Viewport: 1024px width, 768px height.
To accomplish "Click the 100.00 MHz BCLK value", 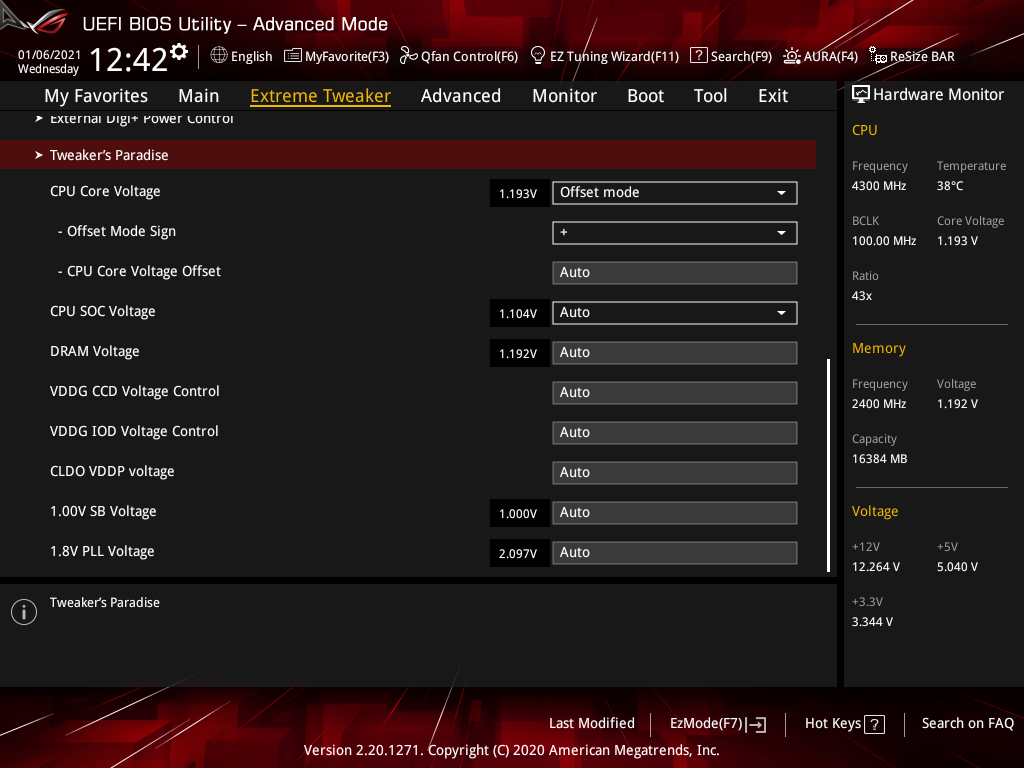I will (884, 240).
